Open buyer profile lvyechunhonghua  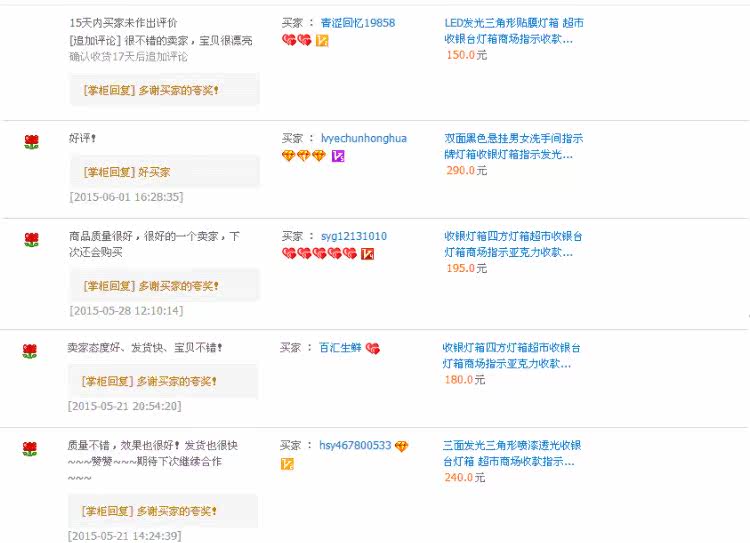click(363, 138)
